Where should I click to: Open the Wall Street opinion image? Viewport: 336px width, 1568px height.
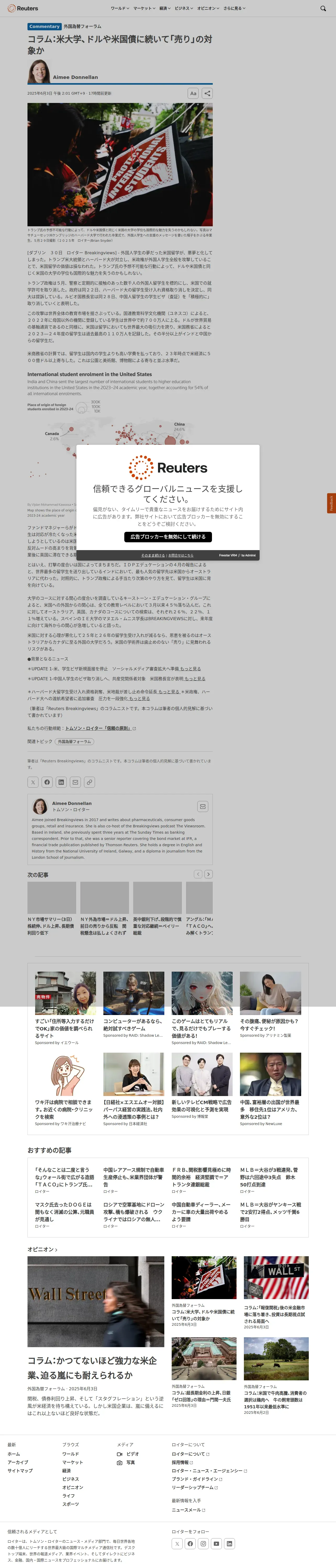click(96, 1301)
